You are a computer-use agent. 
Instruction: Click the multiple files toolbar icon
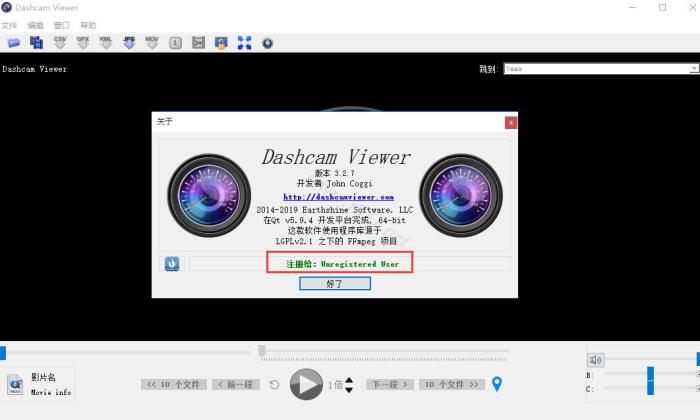pyautogui.click(x=36, y=43)
